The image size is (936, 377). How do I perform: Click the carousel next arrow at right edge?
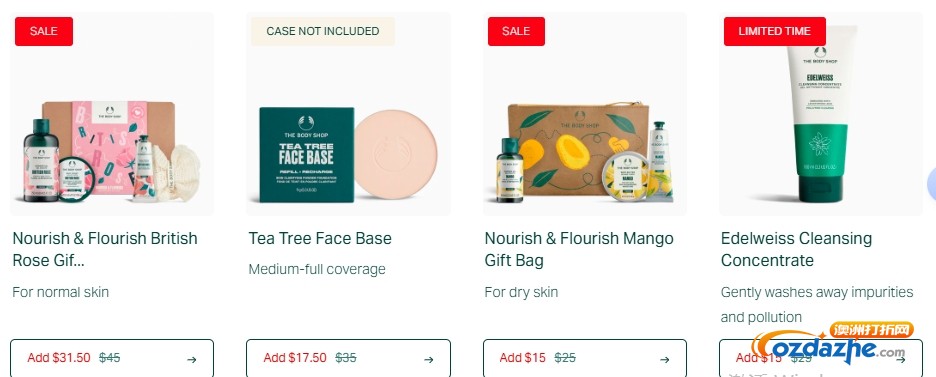tap(931, 185)
